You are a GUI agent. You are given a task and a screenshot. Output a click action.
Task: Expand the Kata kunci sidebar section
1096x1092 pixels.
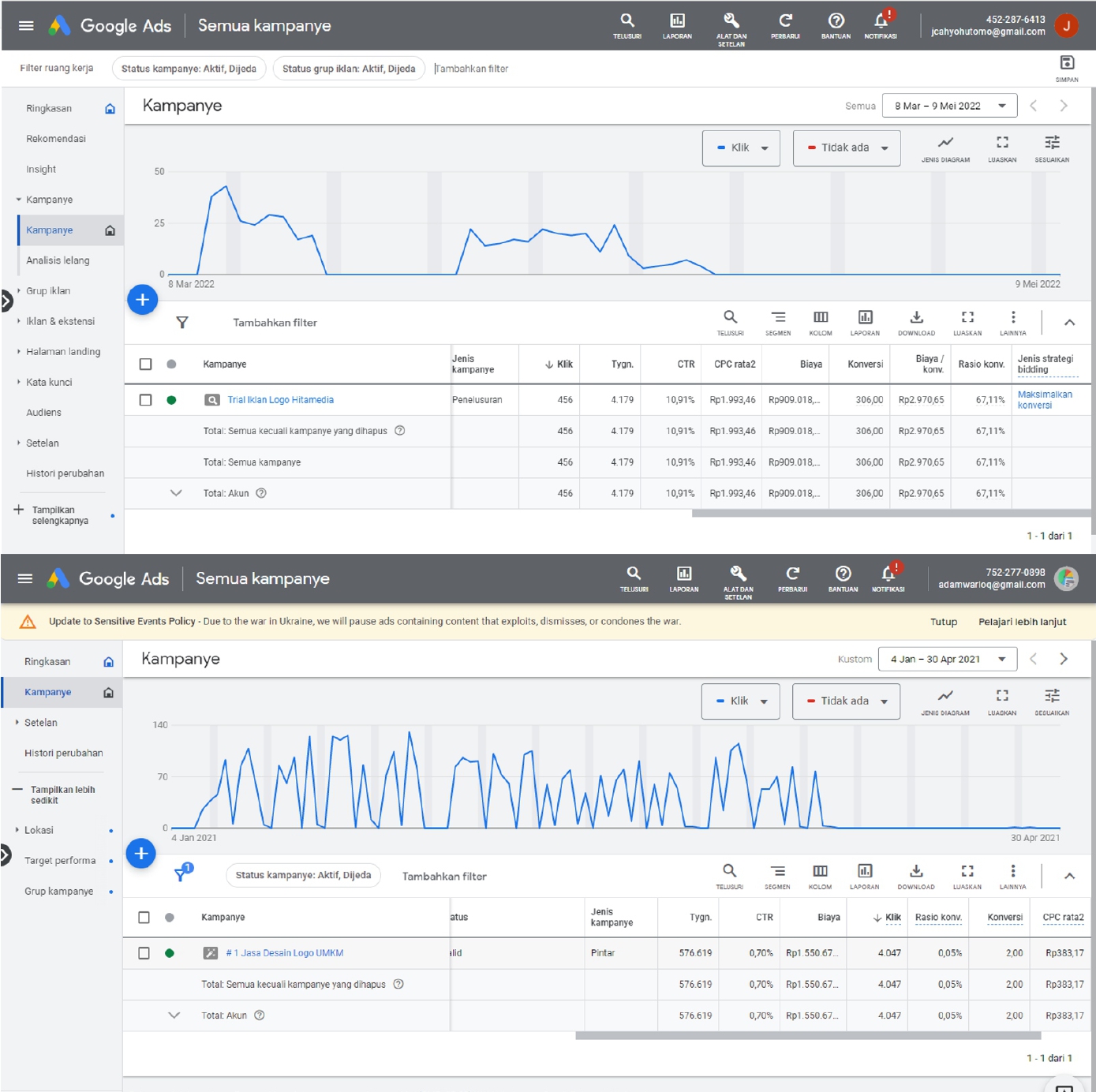pyautogui.click(x=49, y=382)
